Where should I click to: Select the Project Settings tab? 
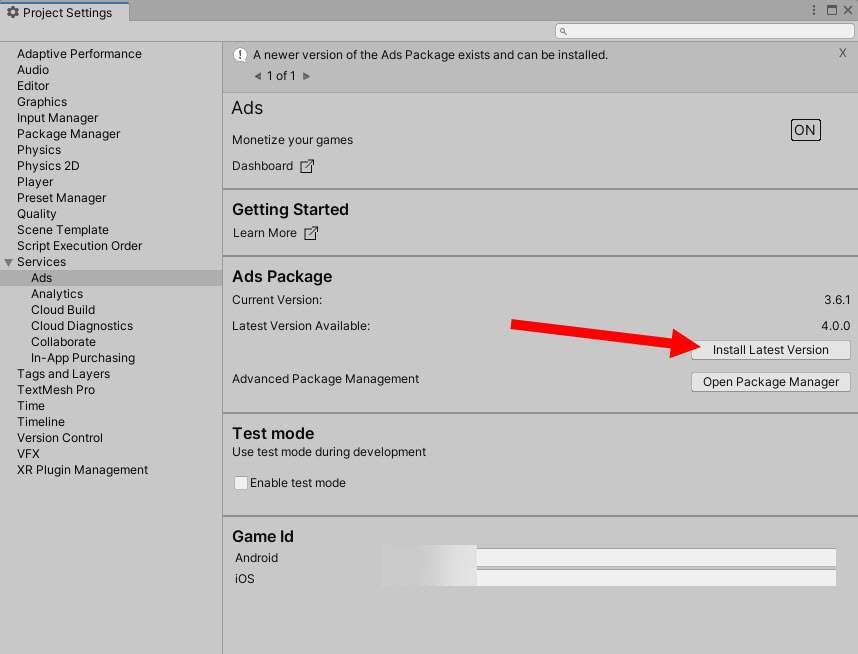(65, 12)
